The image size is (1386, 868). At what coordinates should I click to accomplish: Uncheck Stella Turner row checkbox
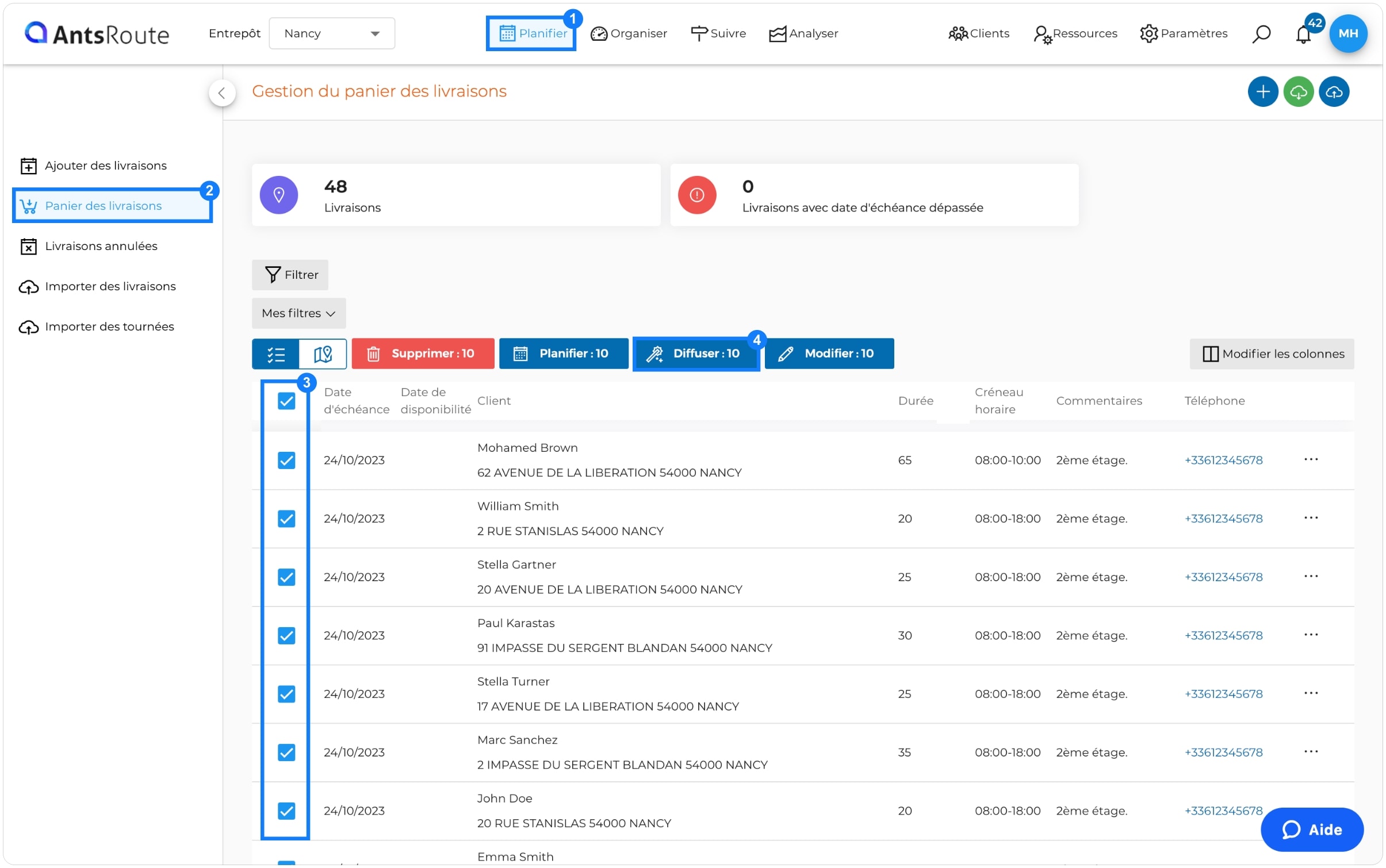click(x=286, y=694)
